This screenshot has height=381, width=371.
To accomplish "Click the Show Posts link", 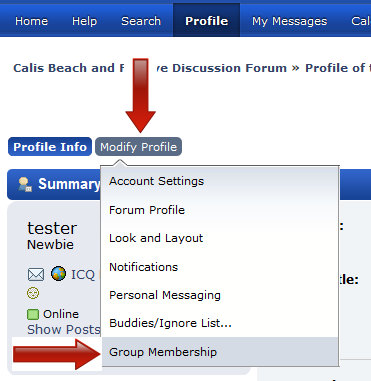I will pos(64,330).
